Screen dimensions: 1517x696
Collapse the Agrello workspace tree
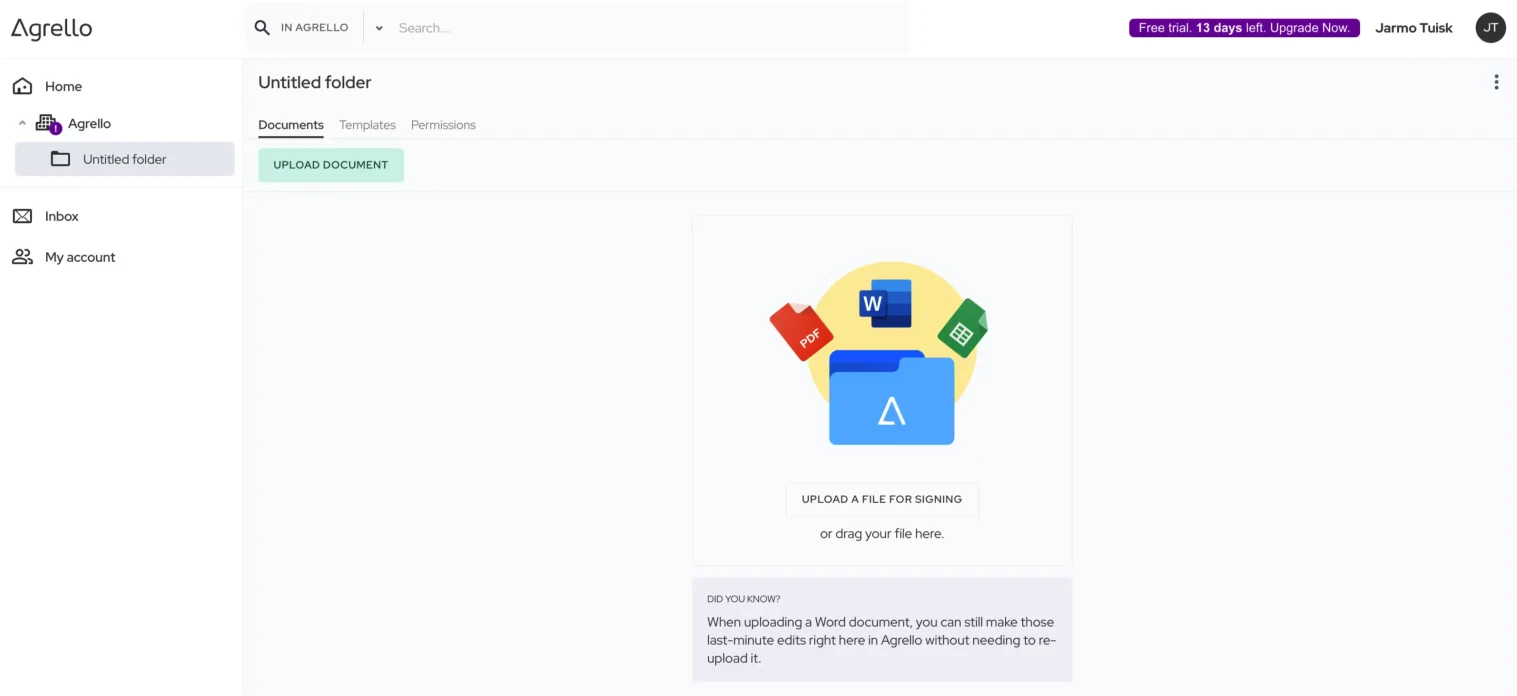22,123
